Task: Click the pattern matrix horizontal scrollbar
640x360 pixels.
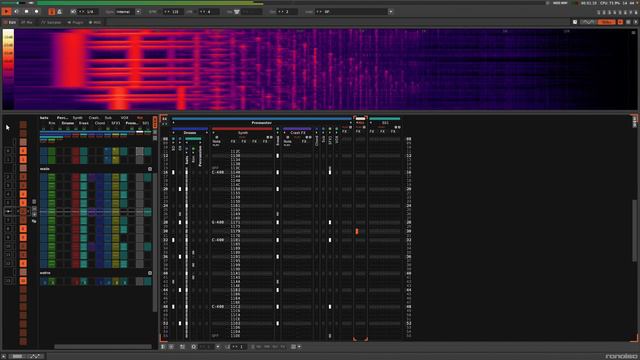Action: (103, 347)
